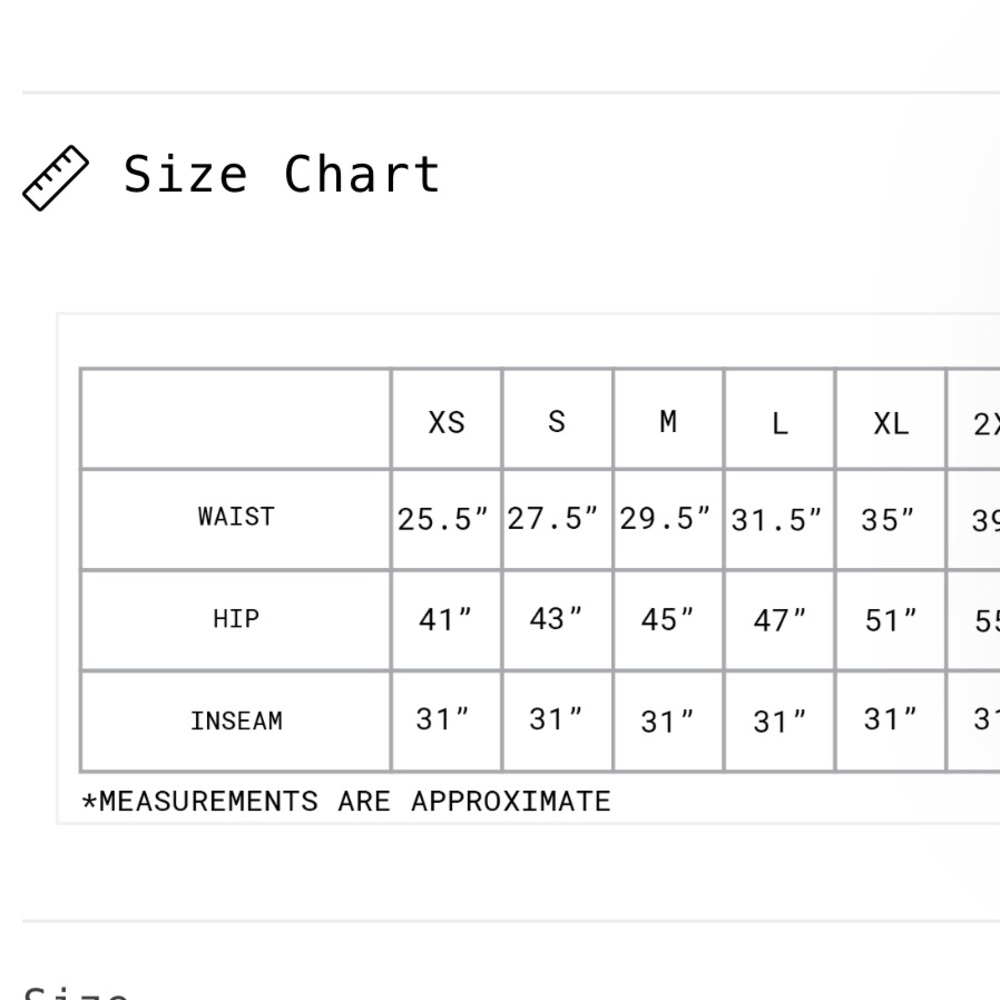Viewport: 1000px width, 1000px height.
Task: Click the measurements are approximate note
Action: [x=346, y=801]
